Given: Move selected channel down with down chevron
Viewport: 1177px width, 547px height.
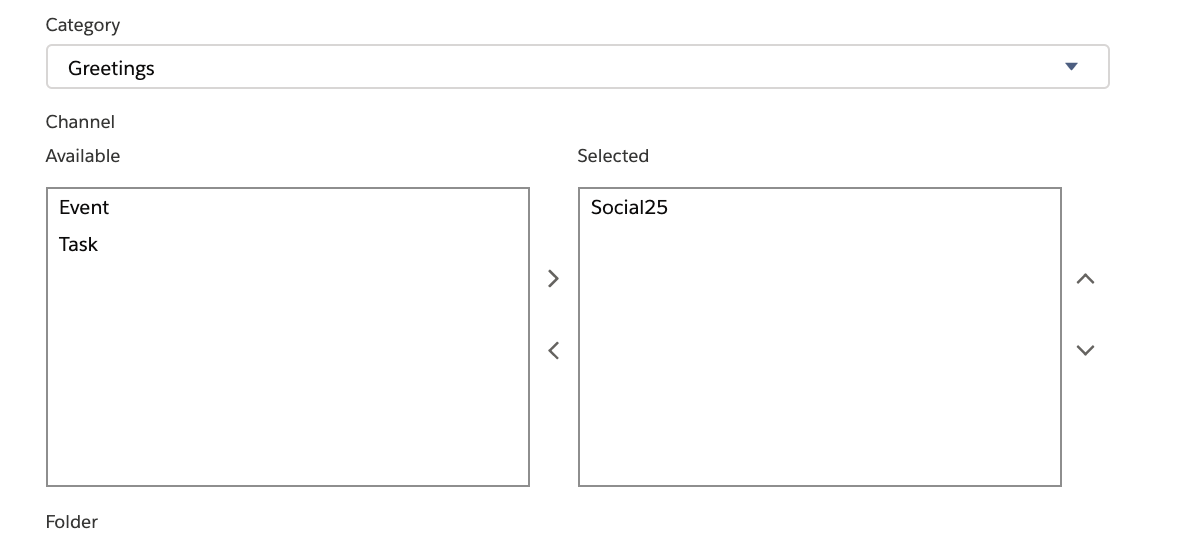Looking at the screenshot, I should [1085, 350].
